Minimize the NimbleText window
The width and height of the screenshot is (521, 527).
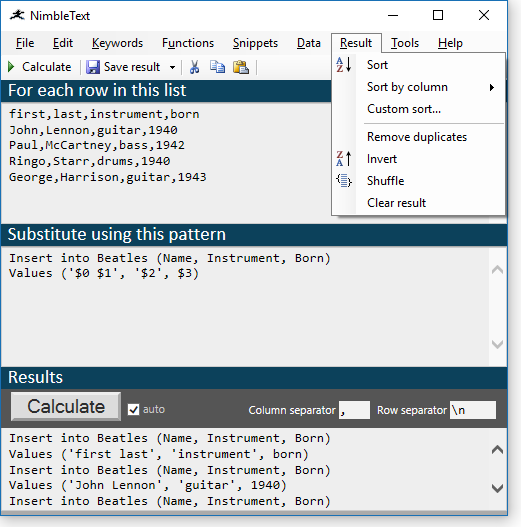click(x=393, y=15)
